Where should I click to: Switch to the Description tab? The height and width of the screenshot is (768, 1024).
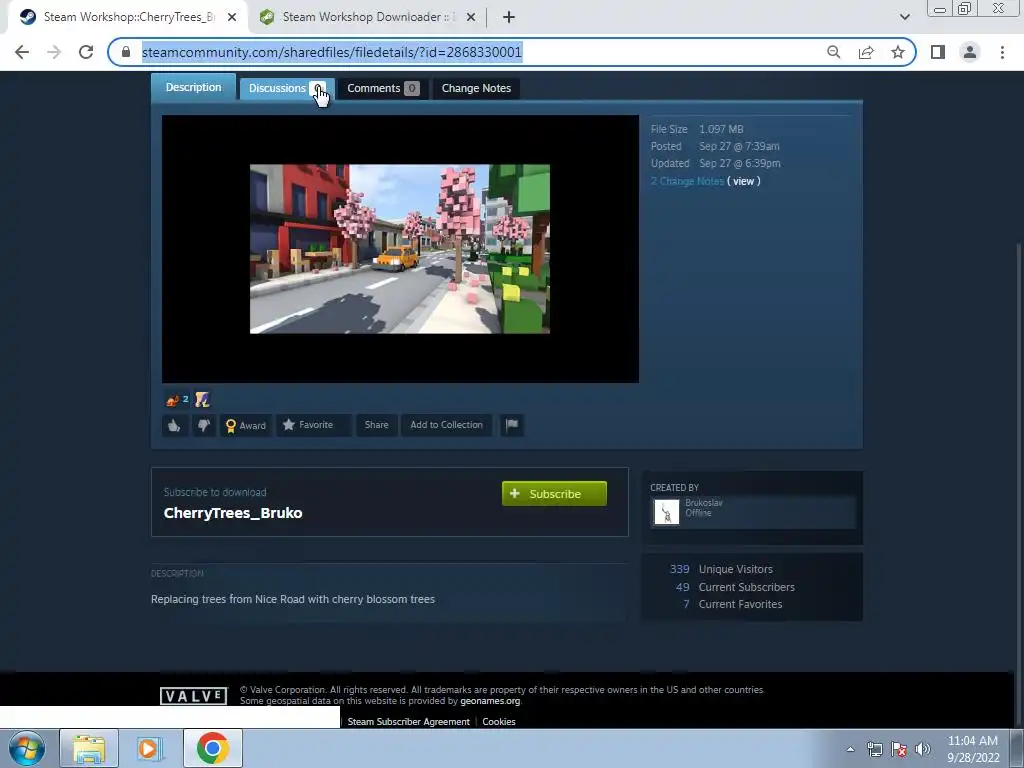coord(193,88)
